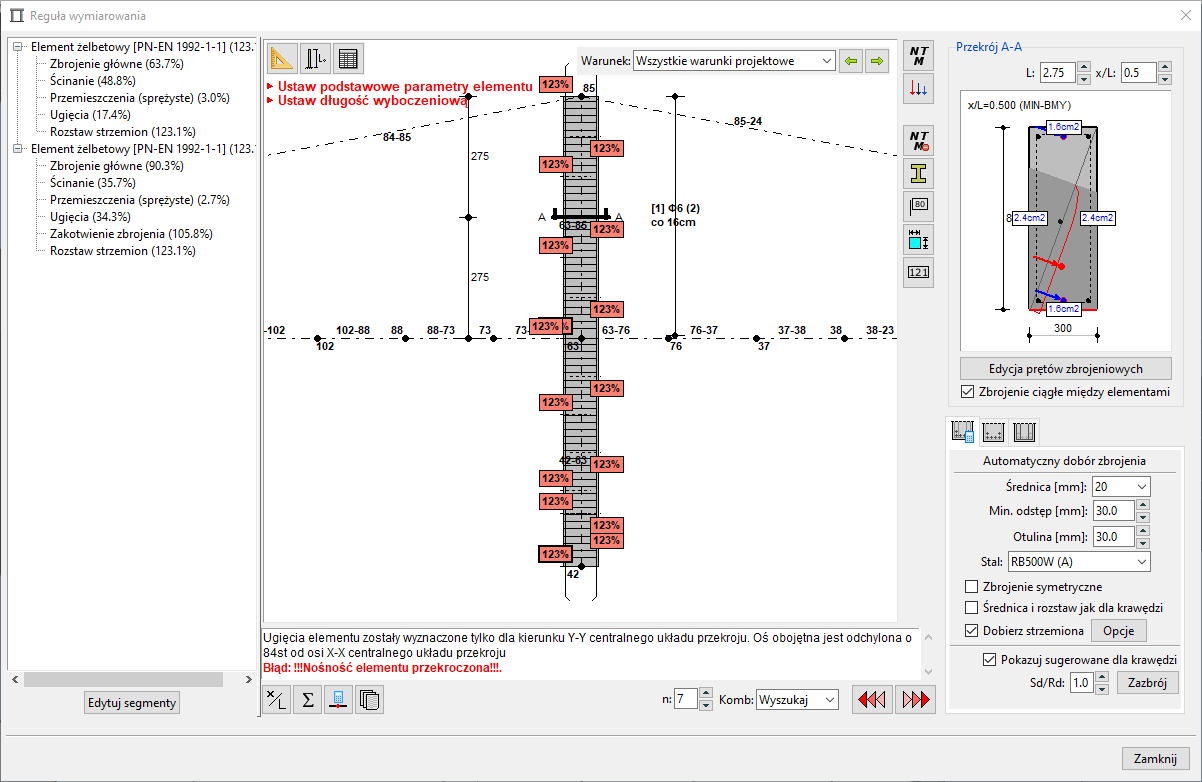Click the yellow set-square parameters icon

point(284,60)
